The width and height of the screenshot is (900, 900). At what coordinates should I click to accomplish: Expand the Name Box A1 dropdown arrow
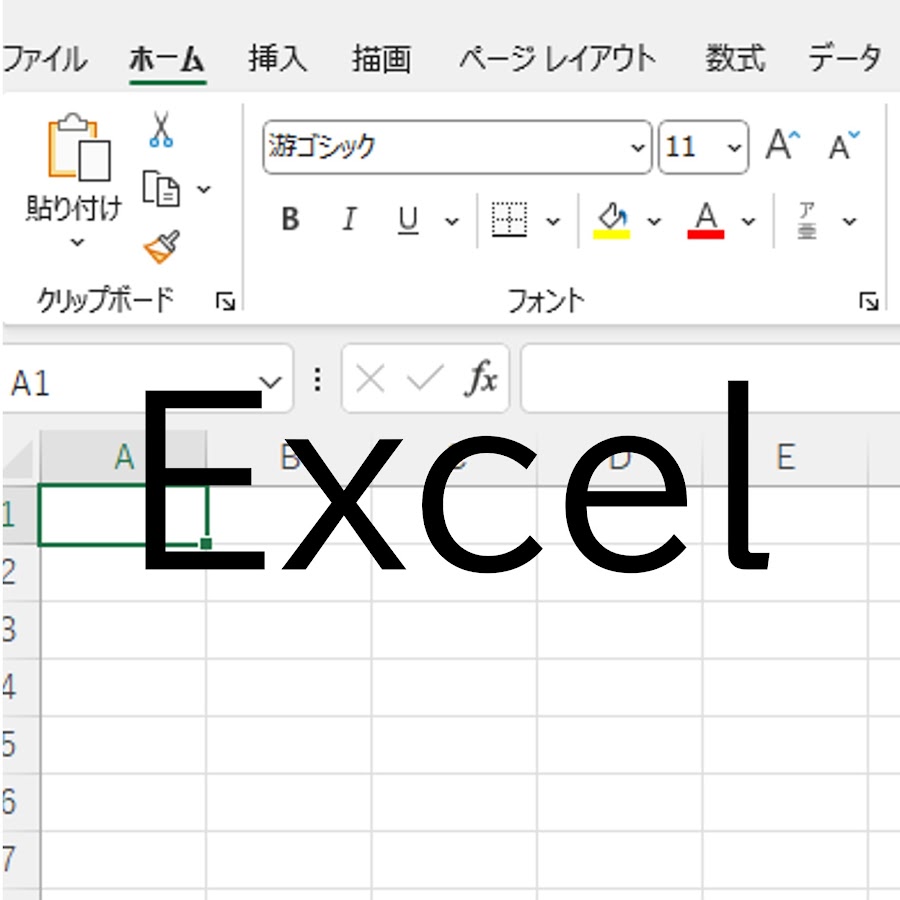(x=270, y=382)
